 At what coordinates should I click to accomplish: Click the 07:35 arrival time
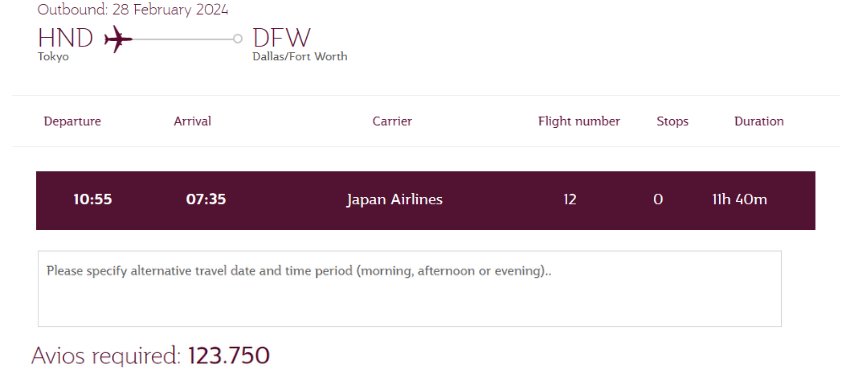click(206, 199)
